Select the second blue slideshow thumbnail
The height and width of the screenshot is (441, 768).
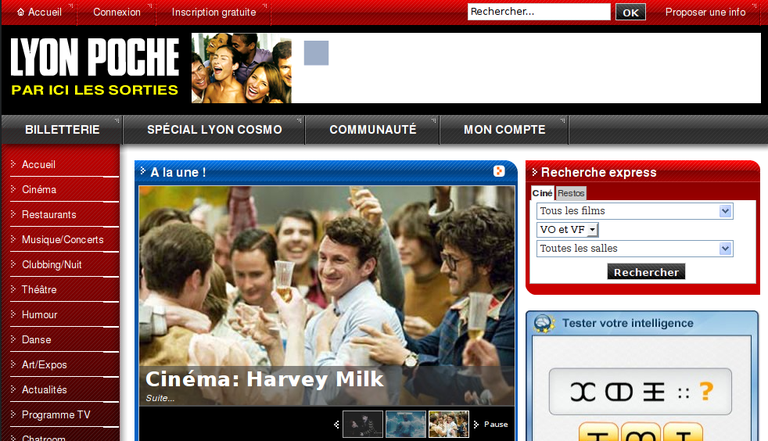coord(406,424)
